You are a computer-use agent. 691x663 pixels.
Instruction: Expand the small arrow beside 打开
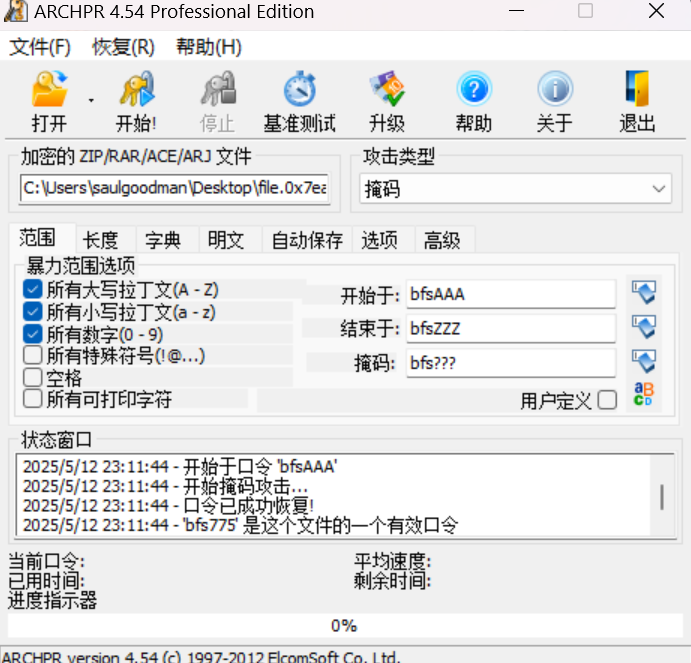[x=91, y=101]
